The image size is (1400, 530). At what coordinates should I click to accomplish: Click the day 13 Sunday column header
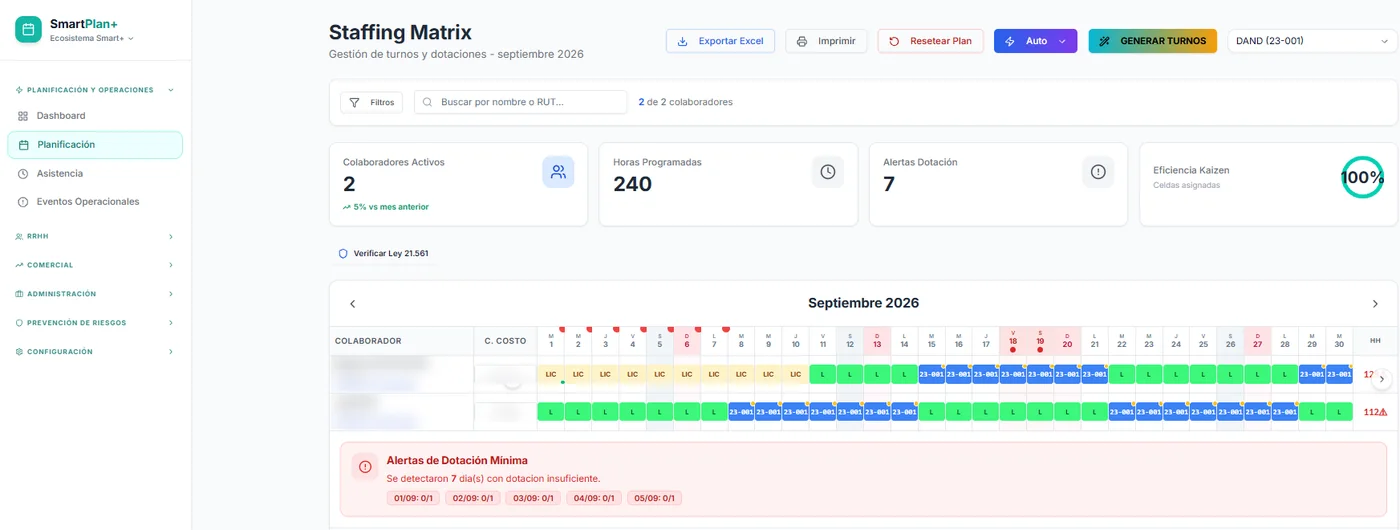877,341
